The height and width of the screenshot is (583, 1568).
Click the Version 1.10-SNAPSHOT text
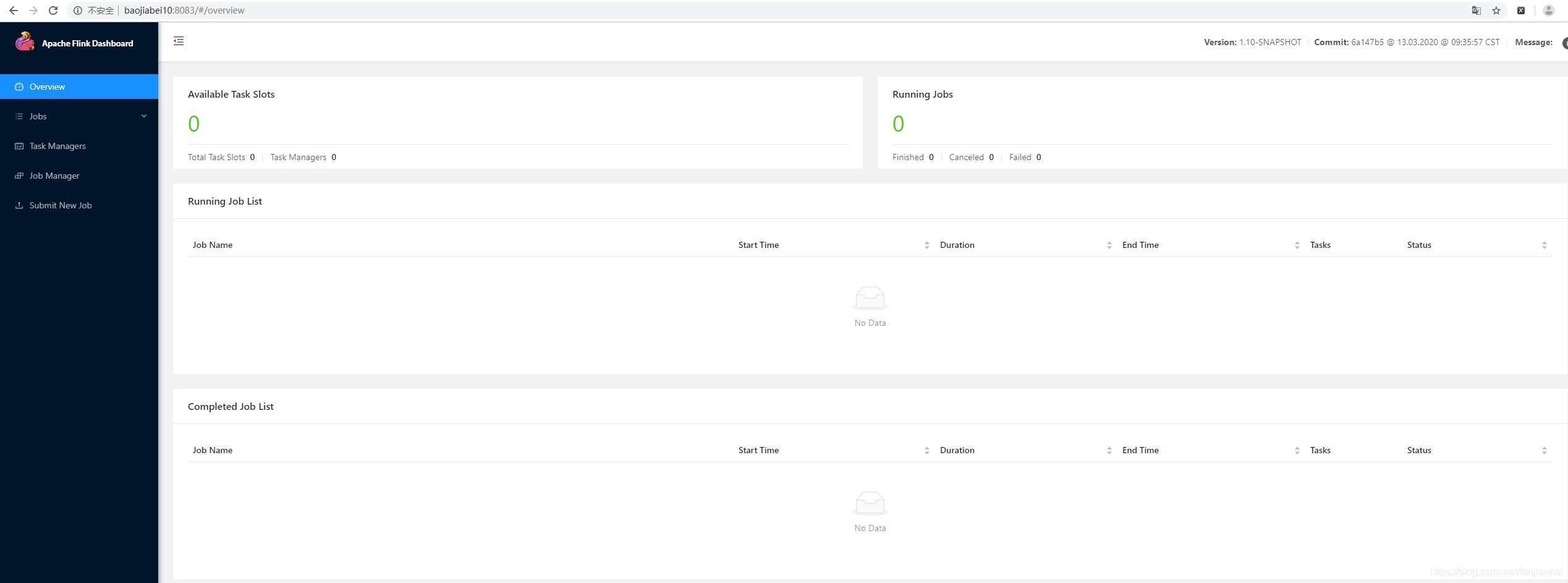[x=1253, y=42]
